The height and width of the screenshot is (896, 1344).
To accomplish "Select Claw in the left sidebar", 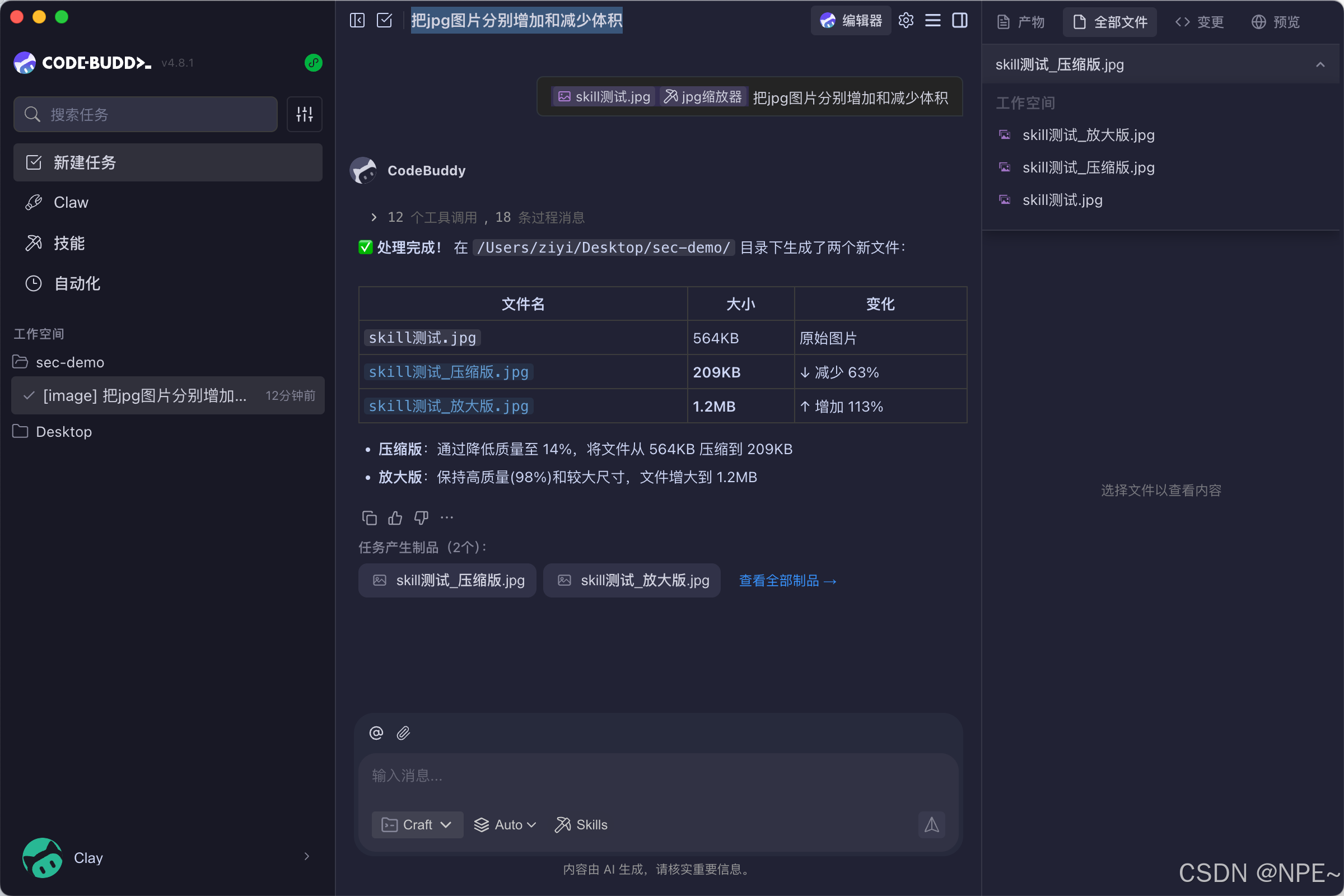I will (x=71, y=202).
